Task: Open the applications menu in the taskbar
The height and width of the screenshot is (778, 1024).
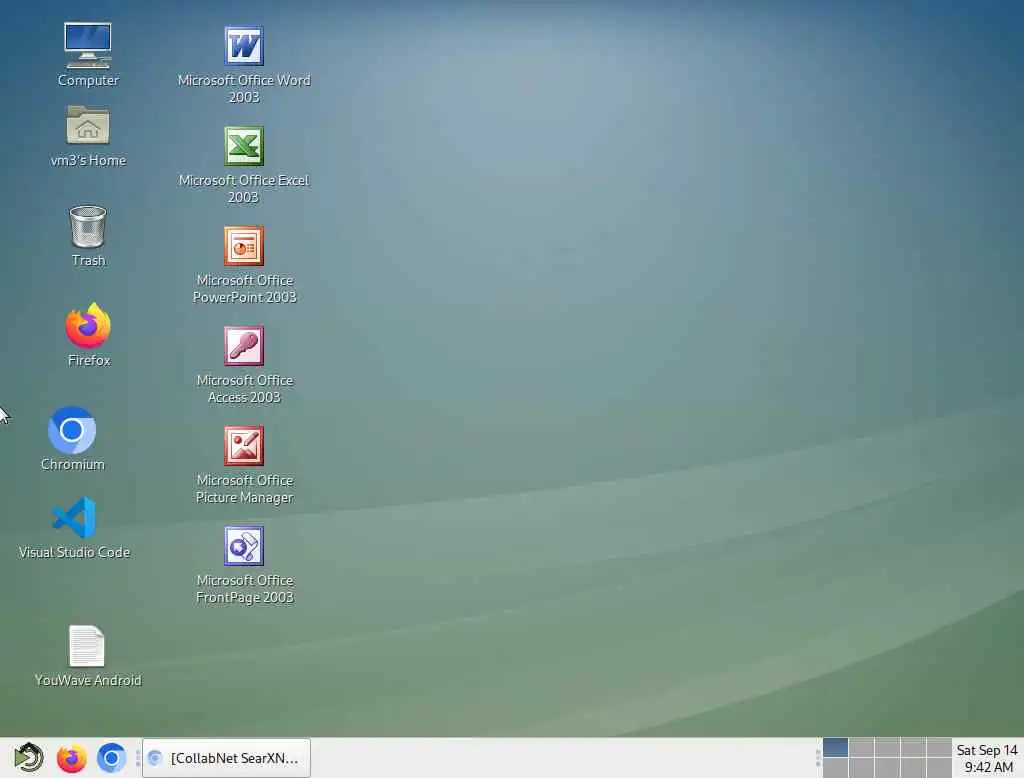Action: (x=28, y=758)
